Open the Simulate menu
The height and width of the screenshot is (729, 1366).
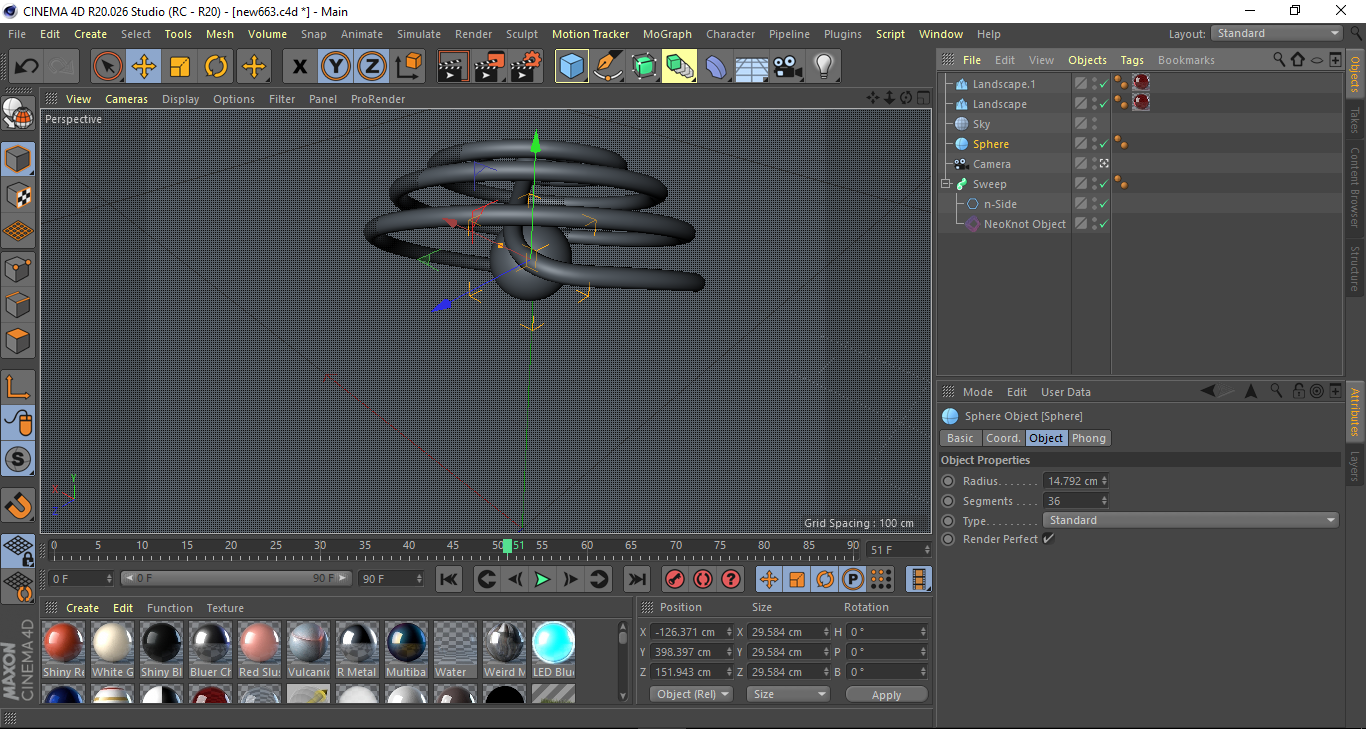(418, 34)
